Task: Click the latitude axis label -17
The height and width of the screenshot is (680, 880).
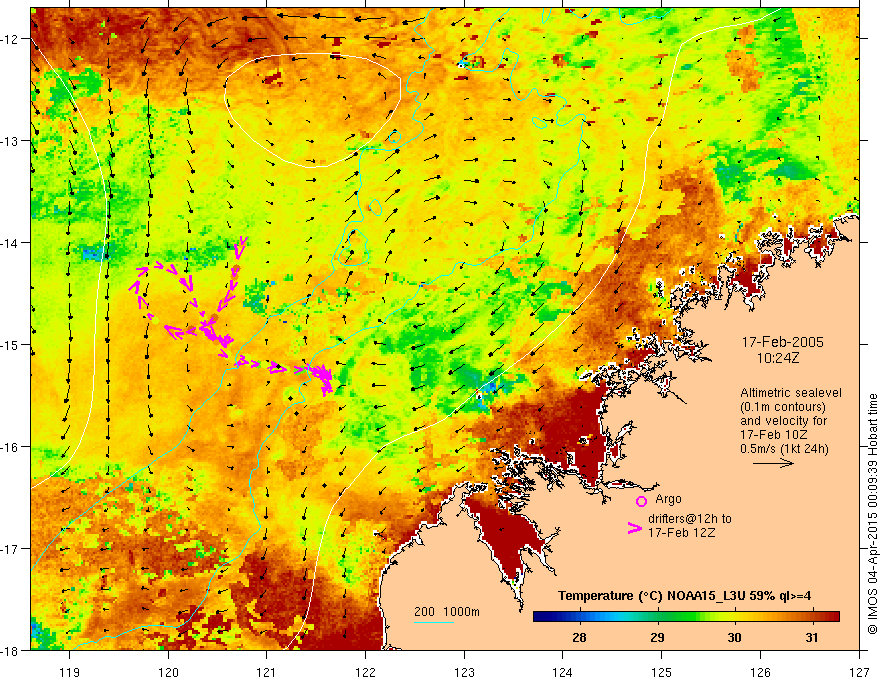Action: click(x=10, y=548)
